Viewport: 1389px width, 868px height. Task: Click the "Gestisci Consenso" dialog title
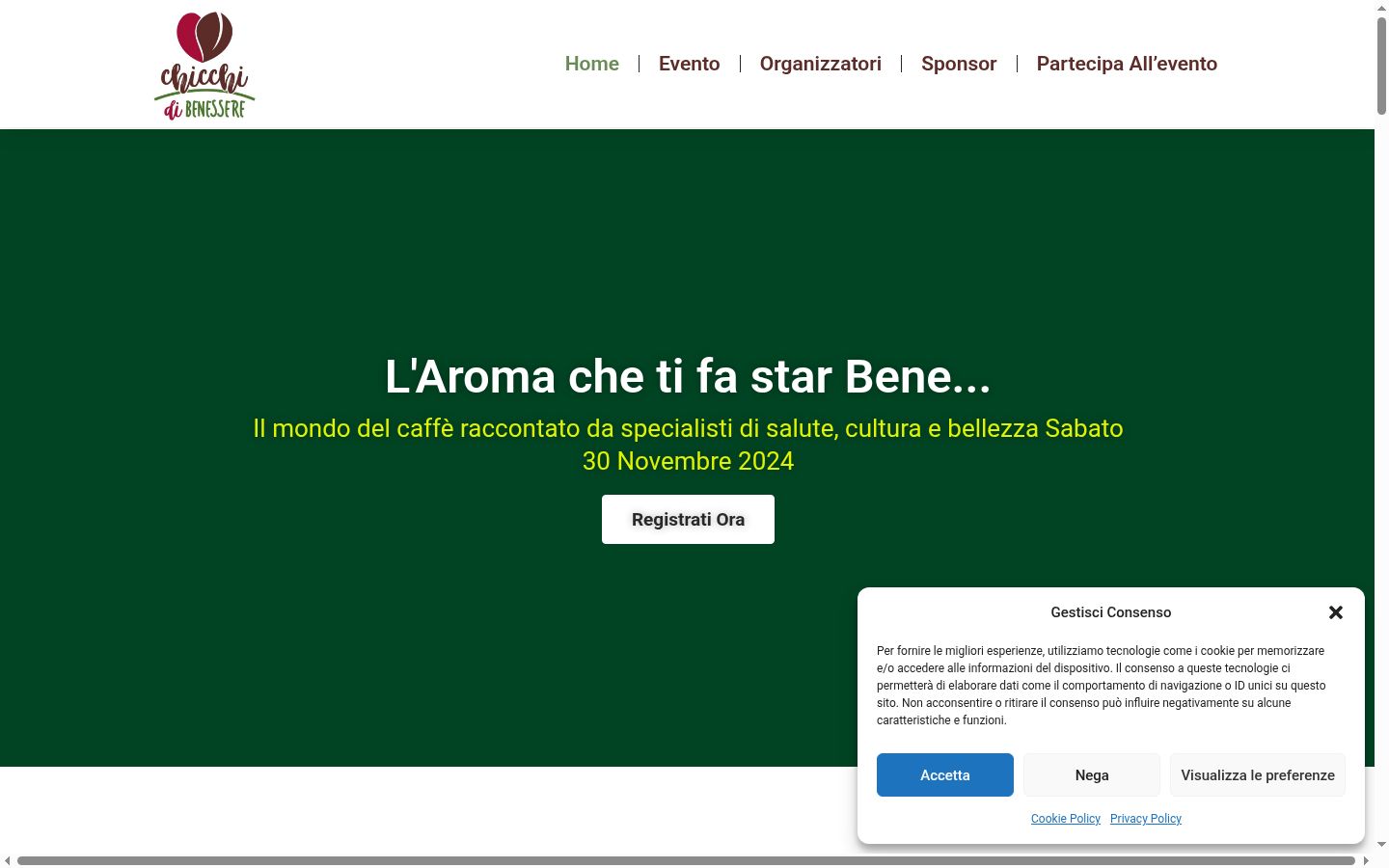coord(1111,612)
